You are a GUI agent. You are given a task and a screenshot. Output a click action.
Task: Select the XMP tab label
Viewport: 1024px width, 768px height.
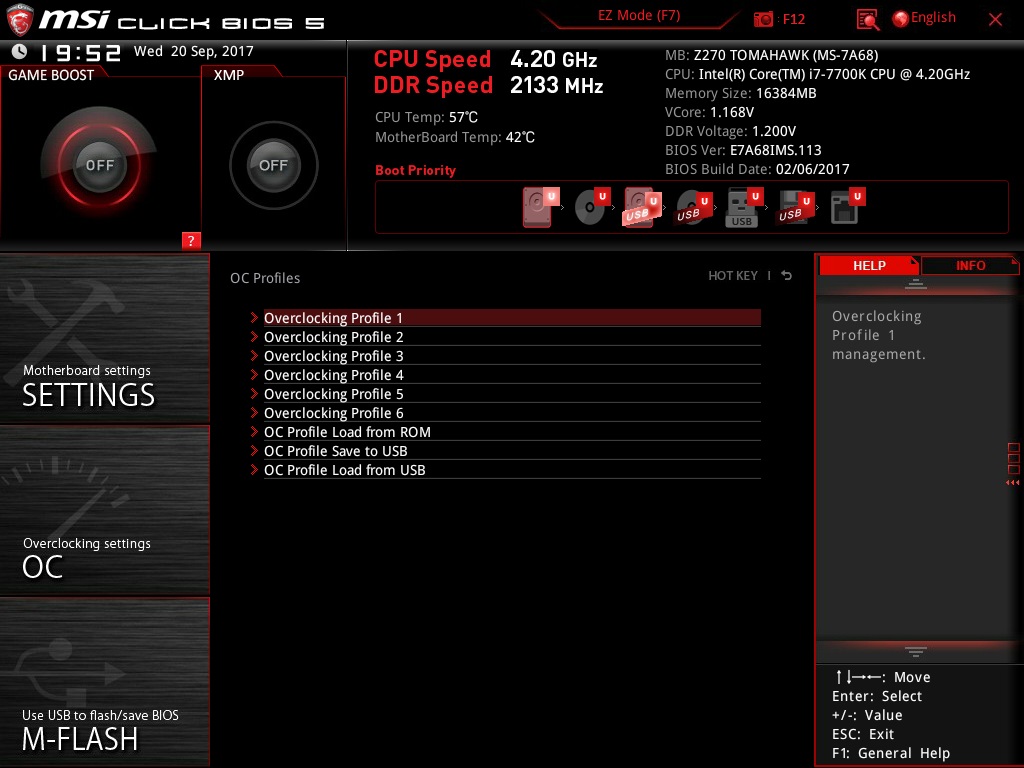pyautogui.click(x=229, y=75)
